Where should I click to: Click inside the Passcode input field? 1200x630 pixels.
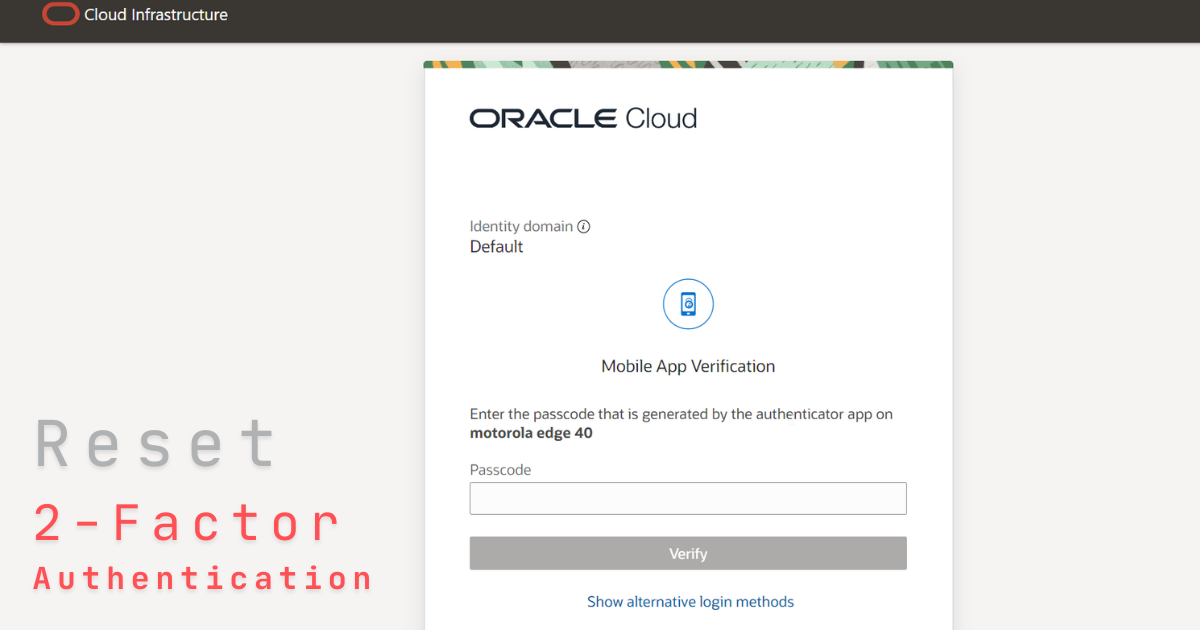coord(688,498)
